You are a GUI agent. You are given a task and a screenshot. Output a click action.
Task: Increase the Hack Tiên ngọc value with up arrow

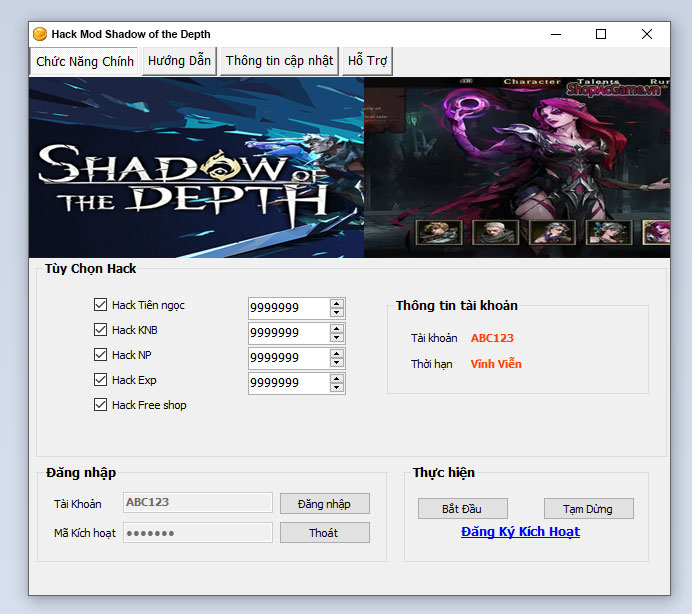337,304
